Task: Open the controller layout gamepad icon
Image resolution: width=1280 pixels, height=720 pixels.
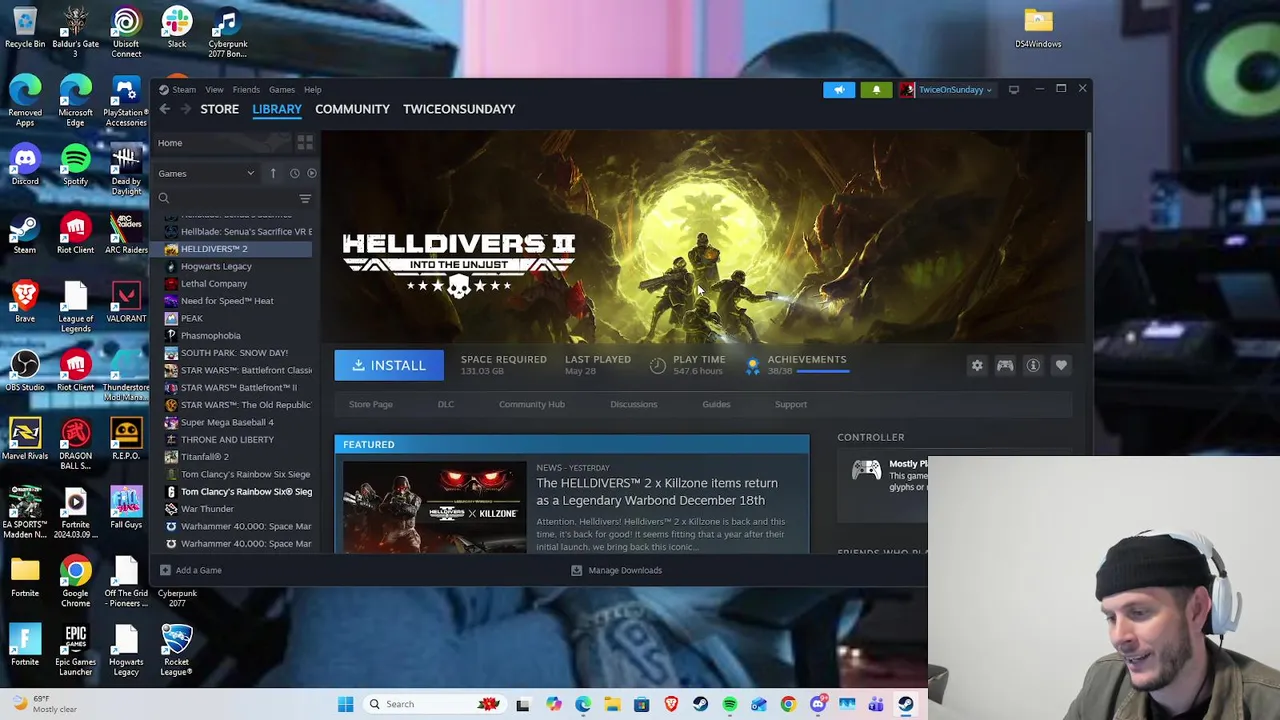Action: [x=1005, y=366]
